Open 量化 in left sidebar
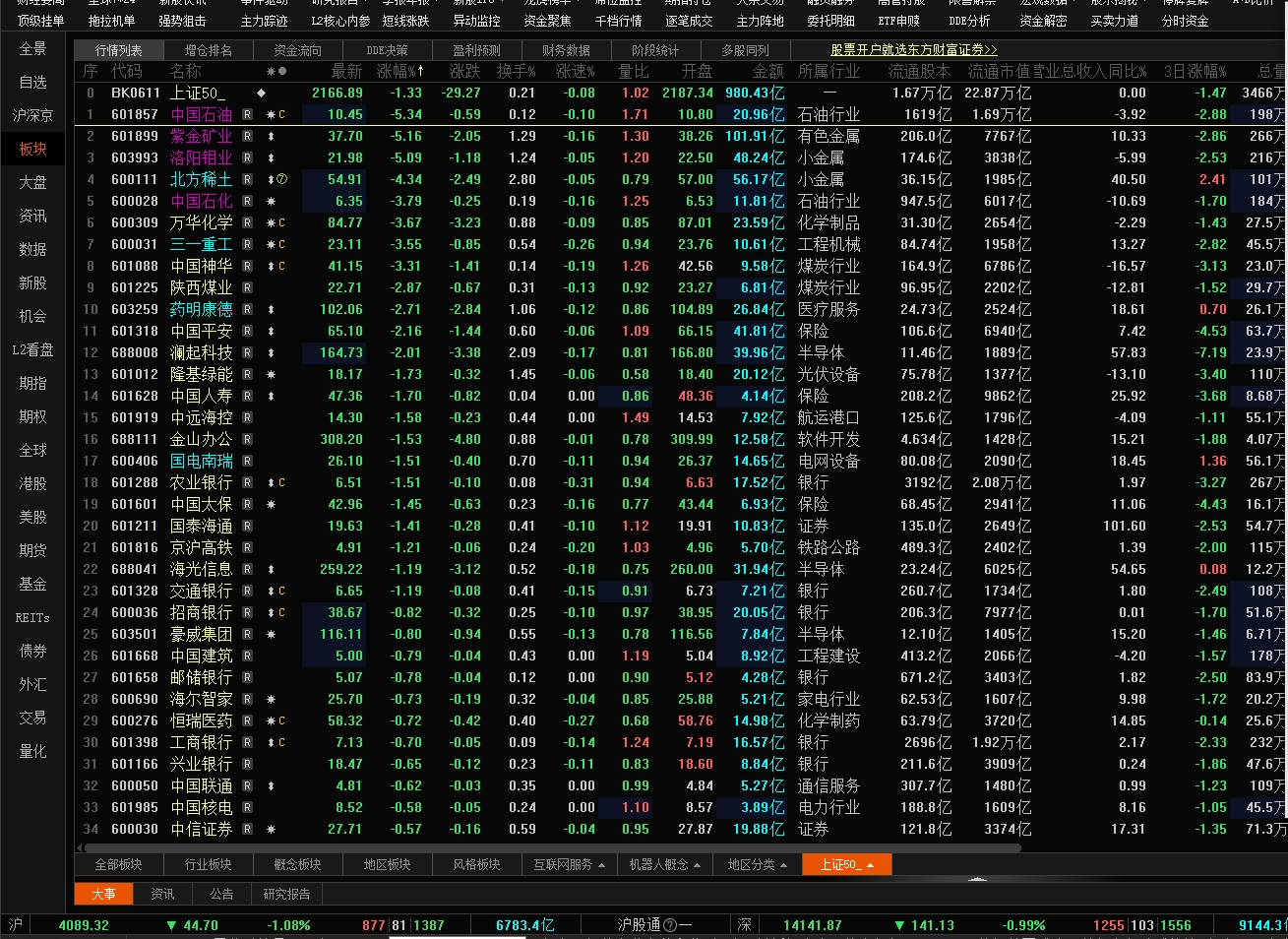Screen dimensions: 1288x939 32,751
